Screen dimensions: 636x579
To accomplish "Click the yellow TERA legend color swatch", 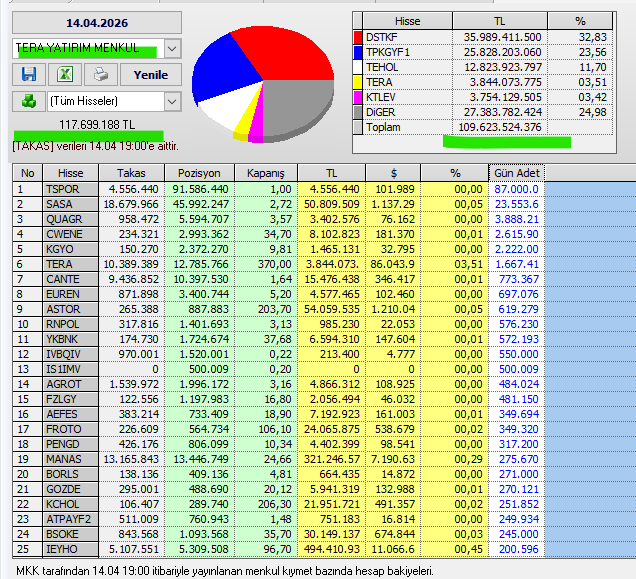I will pos(358,82).
